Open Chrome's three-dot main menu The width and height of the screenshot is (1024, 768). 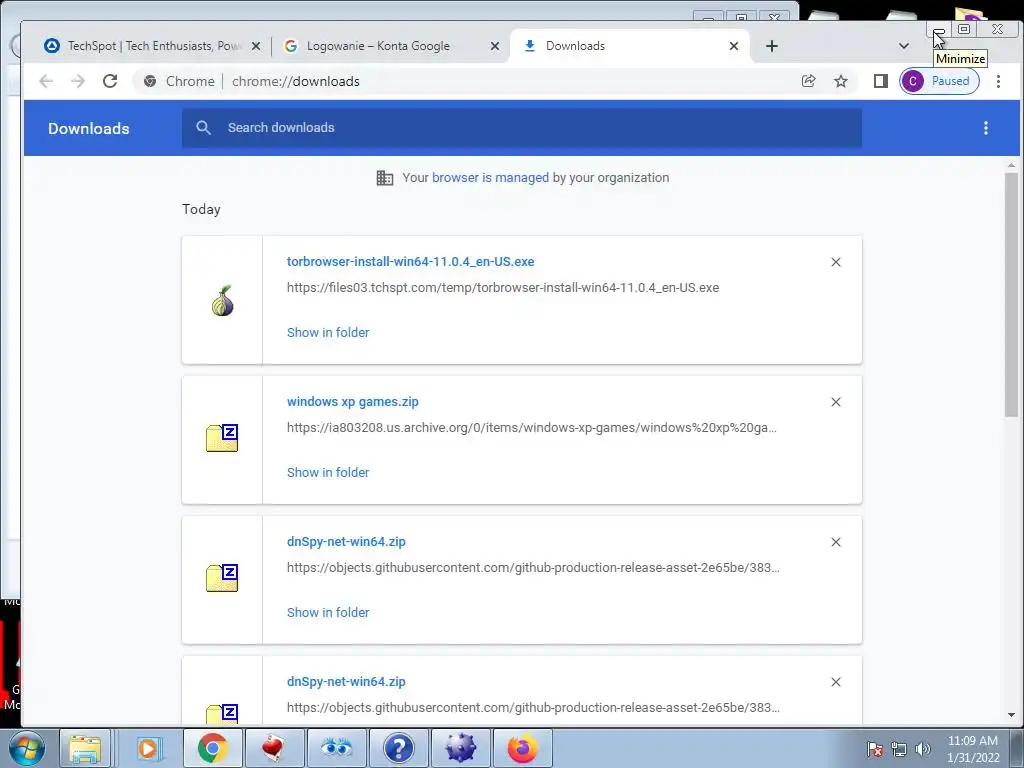998,81
